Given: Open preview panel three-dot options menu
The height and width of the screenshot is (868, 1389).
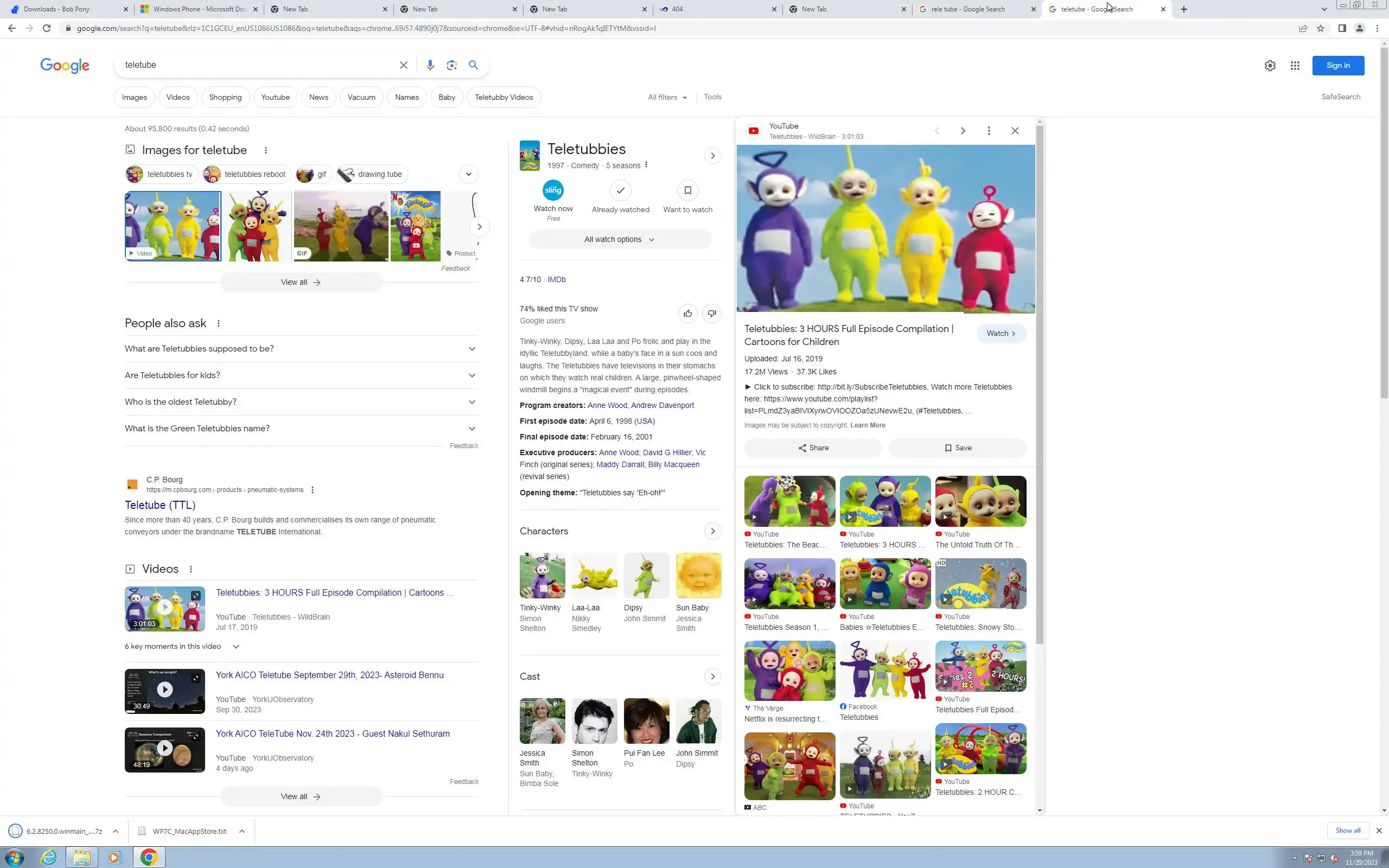Looking at the screenshot, I should (x=989, y=131).
